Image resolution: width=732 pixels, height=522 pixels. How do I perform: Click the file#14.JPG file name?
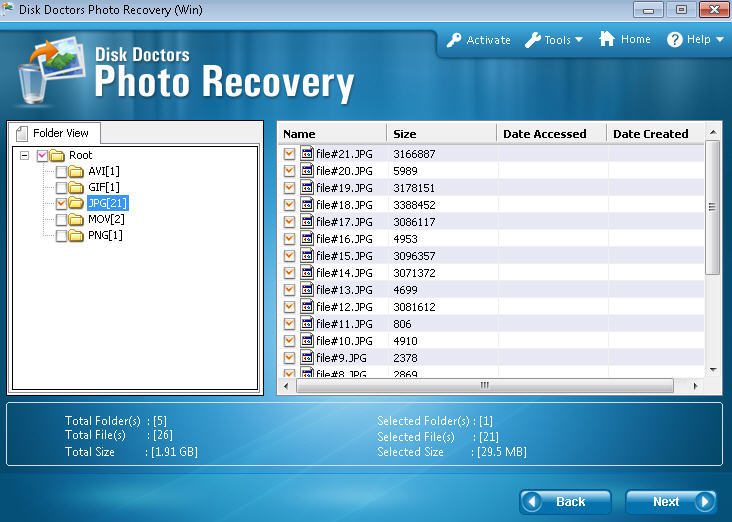pyautogui.click(x=345, y=273)
